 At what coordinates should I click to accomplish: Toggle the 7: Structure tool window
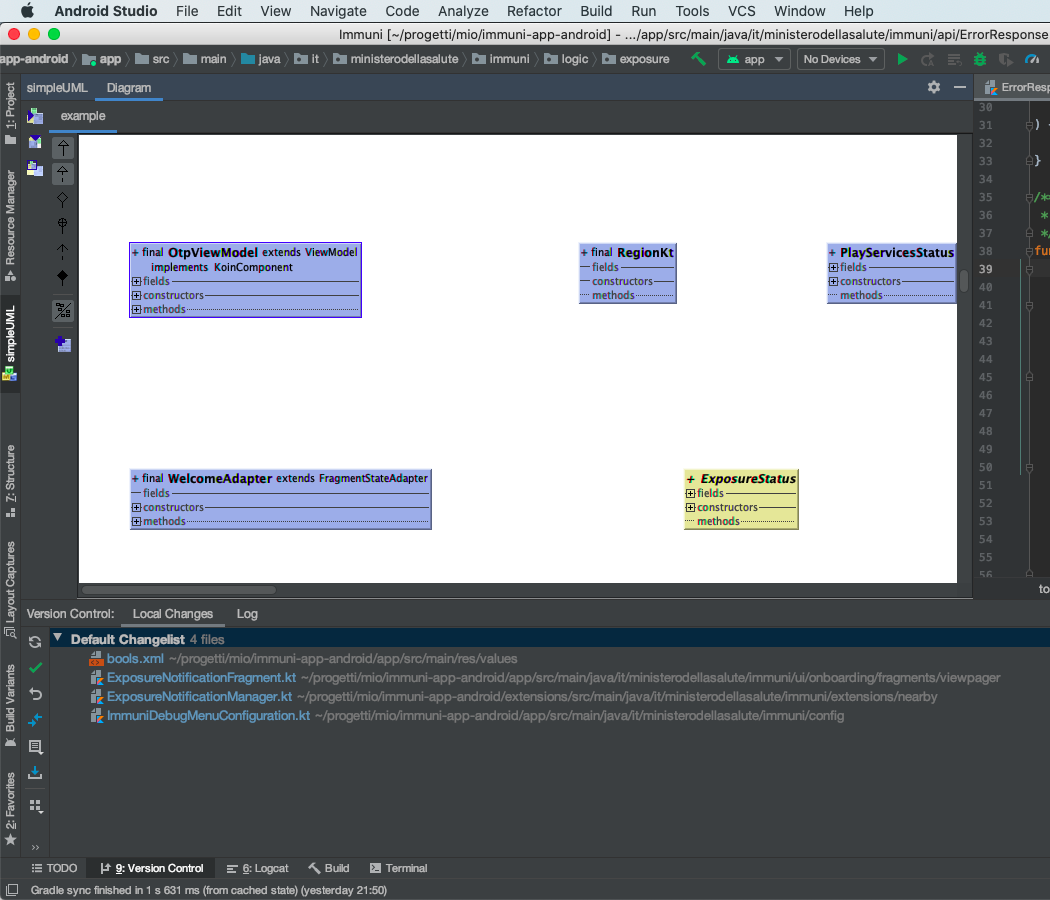click(10, 481)
